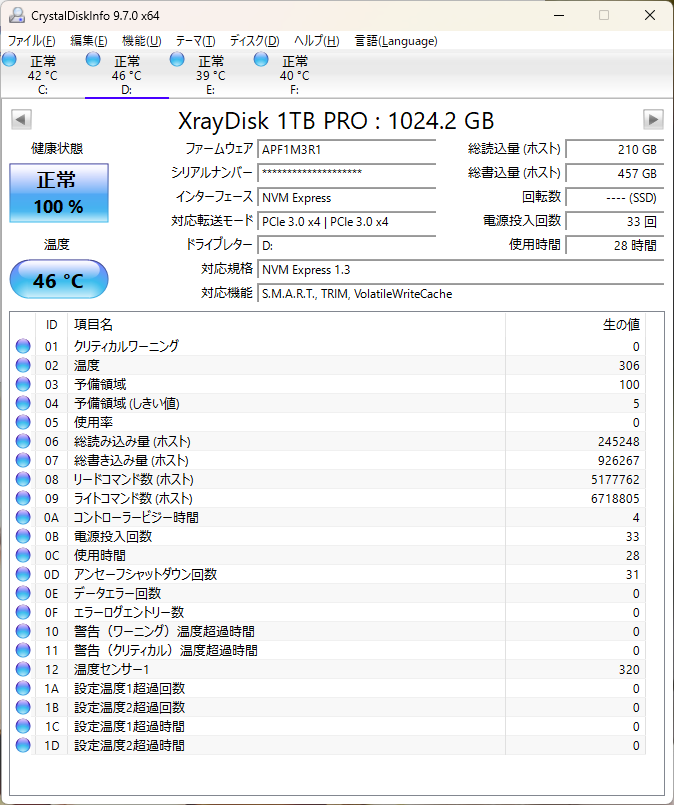This screenshot has height=805, width=674.
Task: Click the NVM Express 1.3 standard field
Action: point(460,270)
